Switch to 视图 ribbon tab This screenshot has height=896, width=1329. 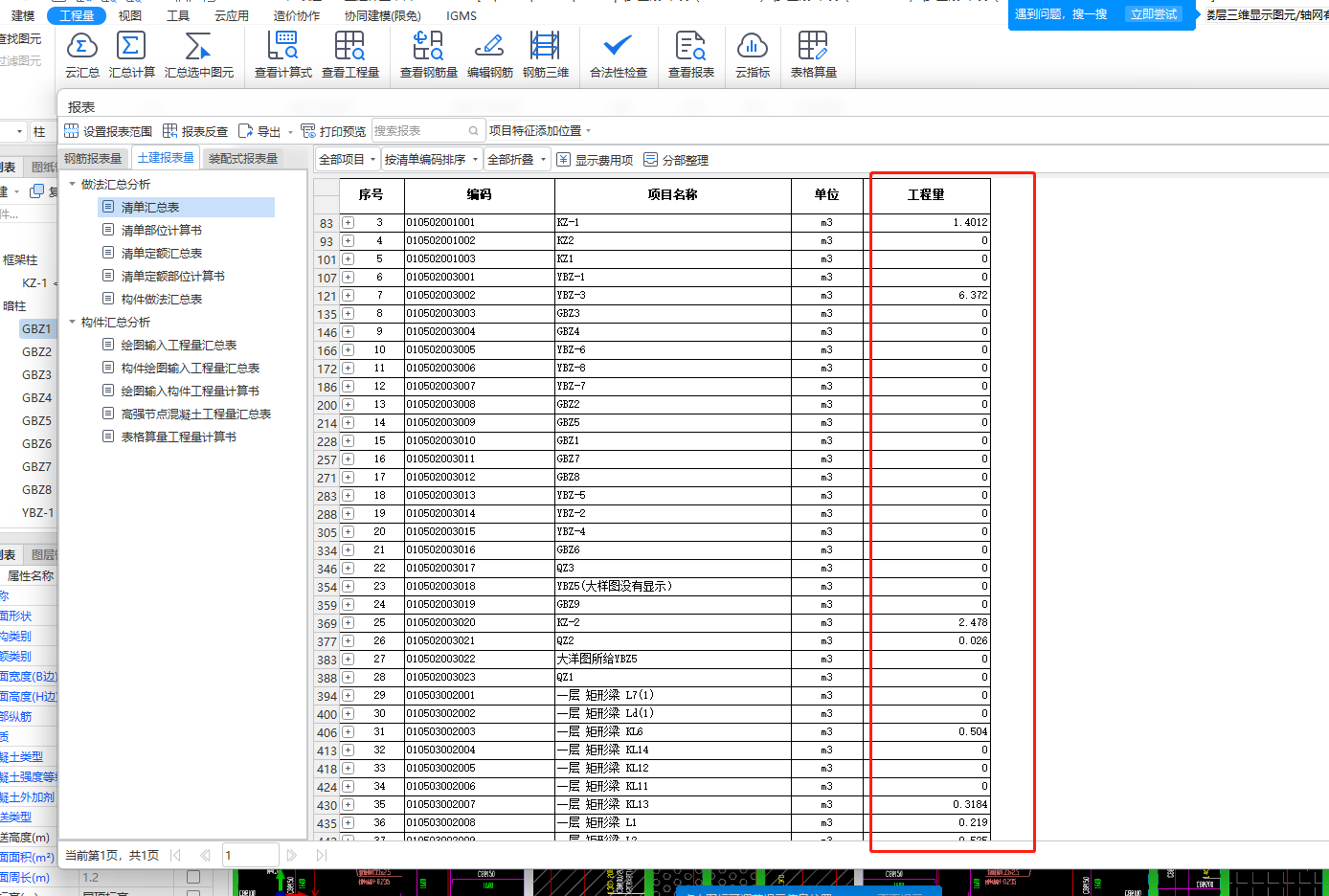tap(129, 15)
